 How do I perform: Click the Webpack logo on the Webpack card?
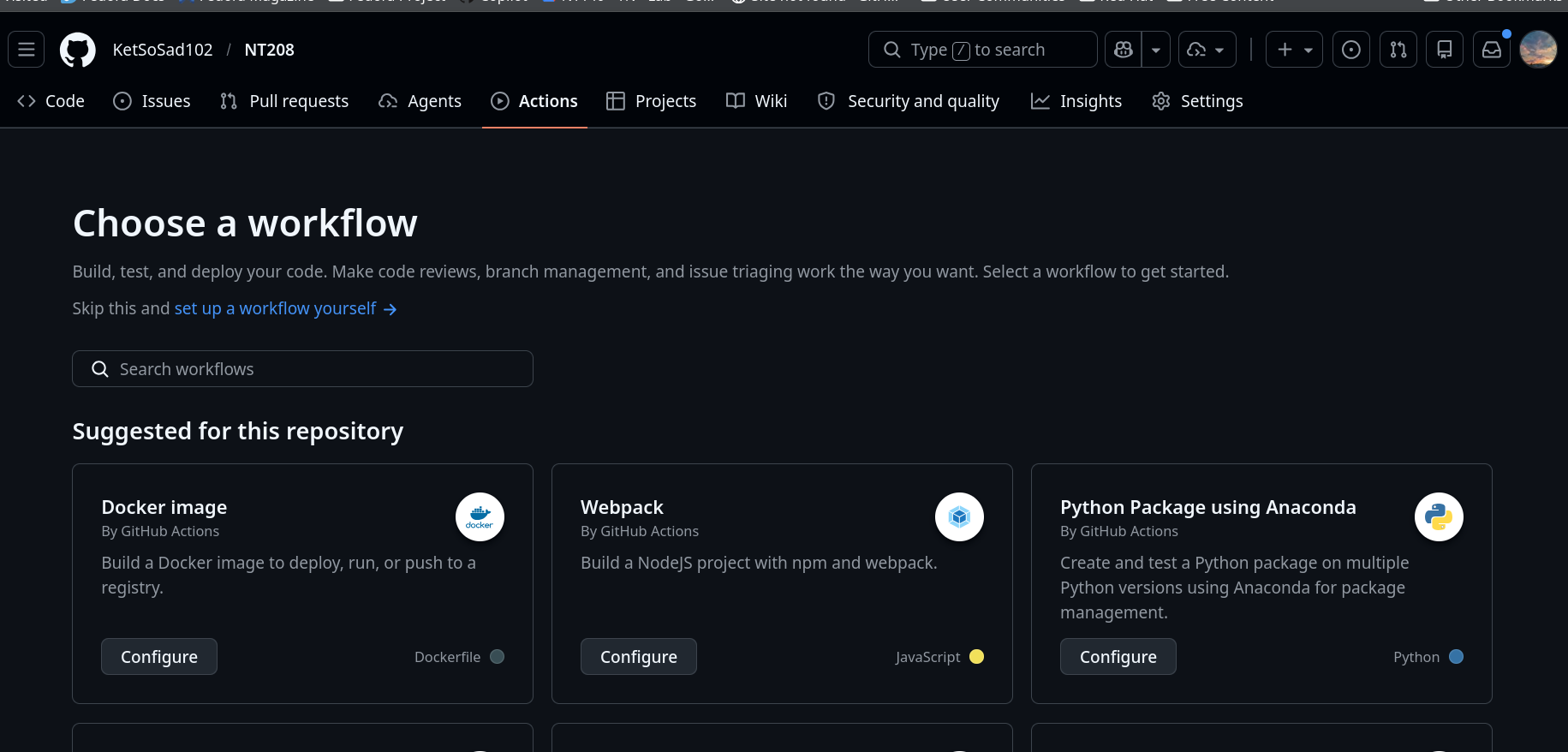point(959,516)
